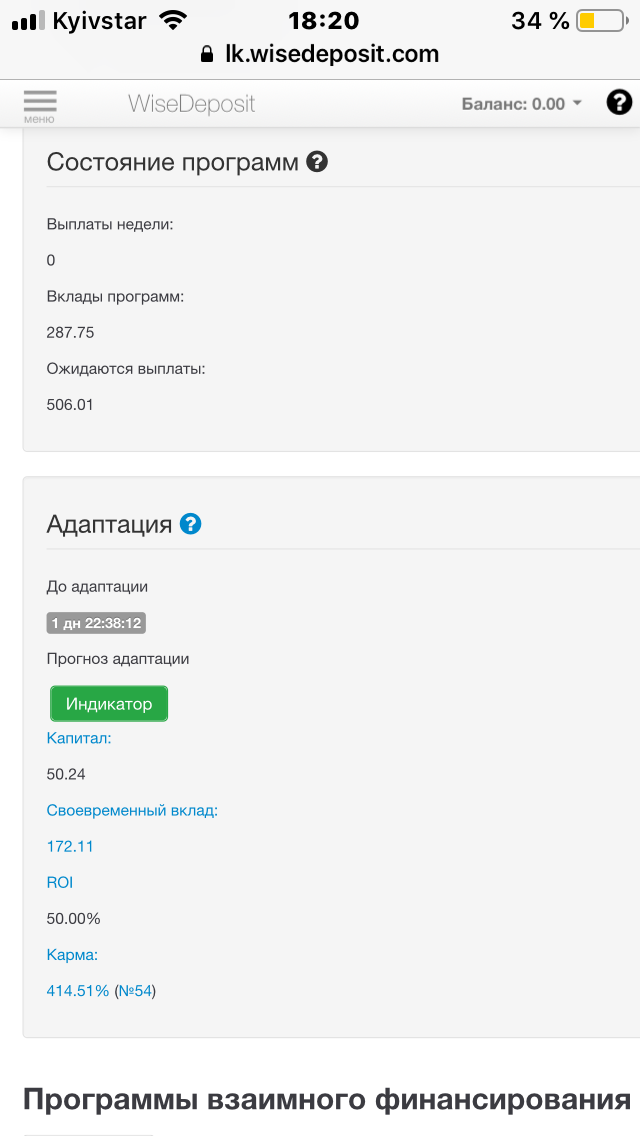Open the ROI link
The height and width of the screenshot is (1136, 640).
[x=60, y=882]
